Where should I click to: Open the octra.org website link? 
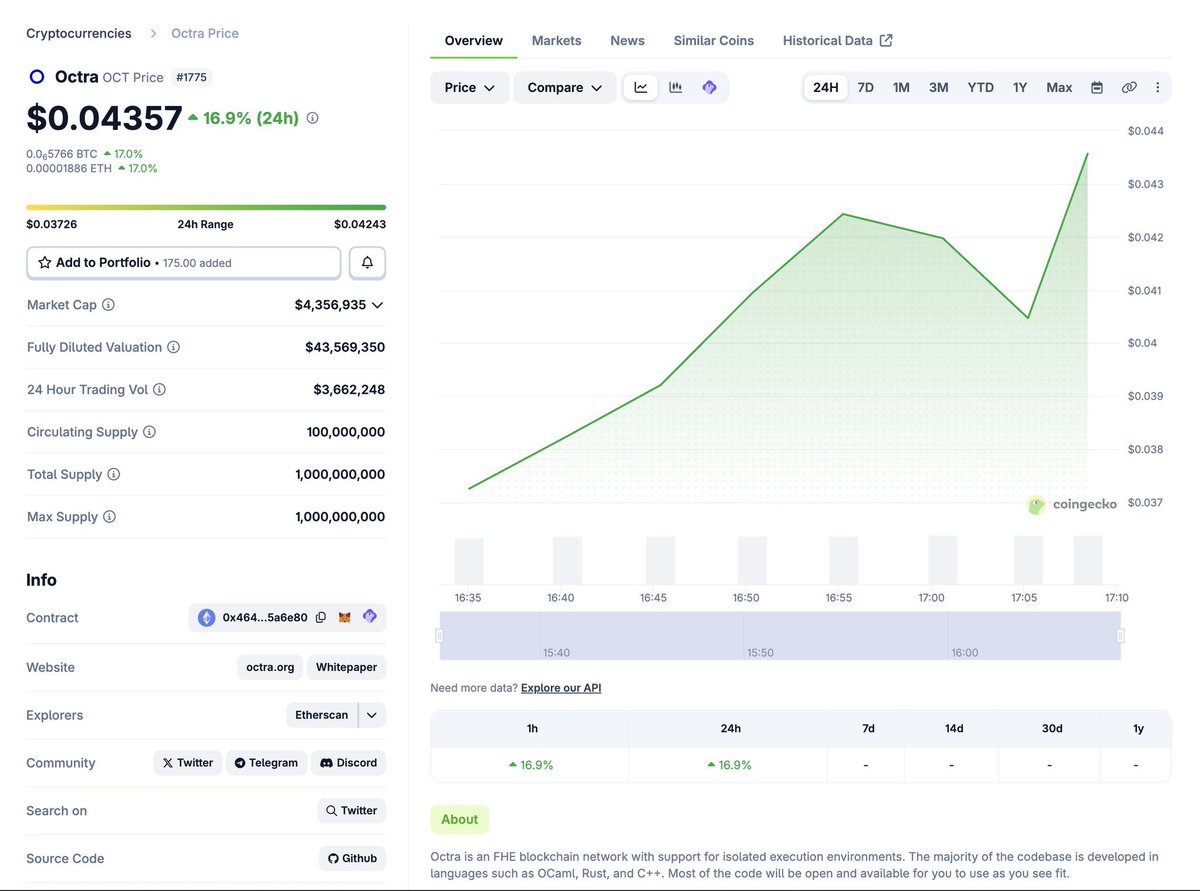coord(271,667)
